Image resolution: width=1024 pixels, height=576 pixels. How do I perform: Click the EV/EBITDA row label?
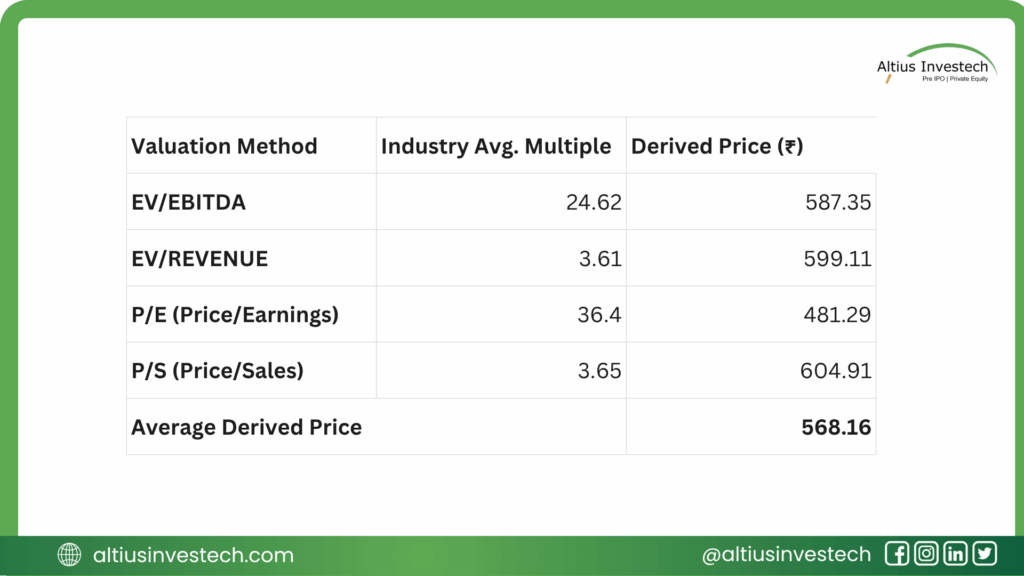click(189, 202)
